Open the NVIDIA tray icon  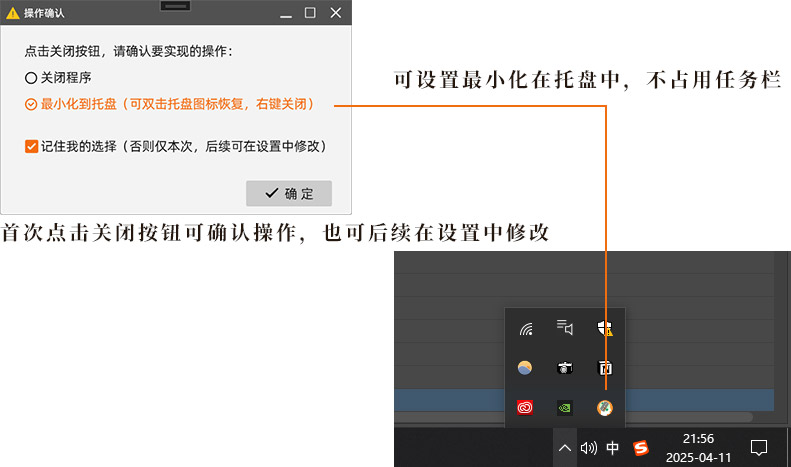point(564,407)
